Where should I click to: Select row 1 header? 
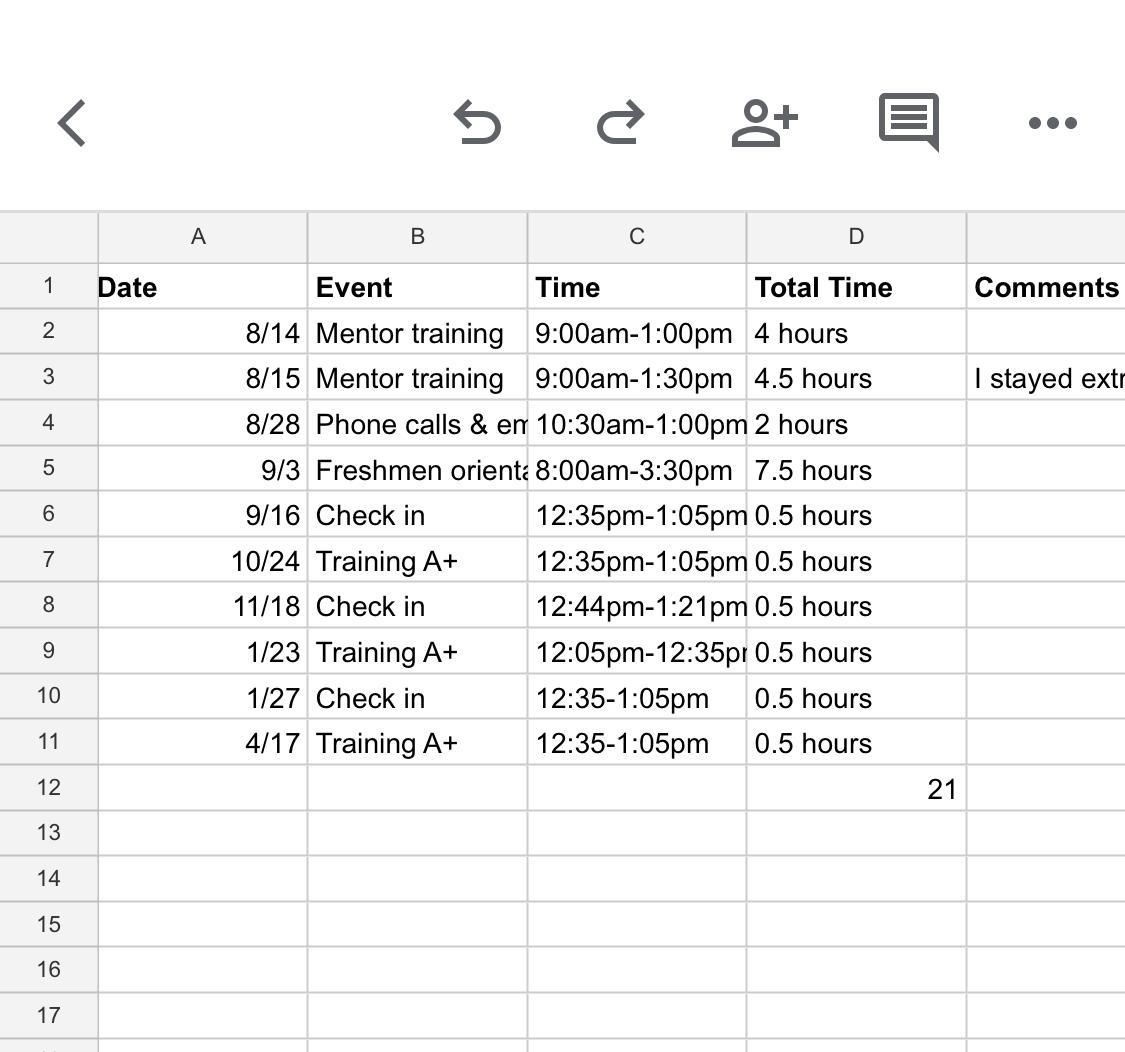coord(48,287)
